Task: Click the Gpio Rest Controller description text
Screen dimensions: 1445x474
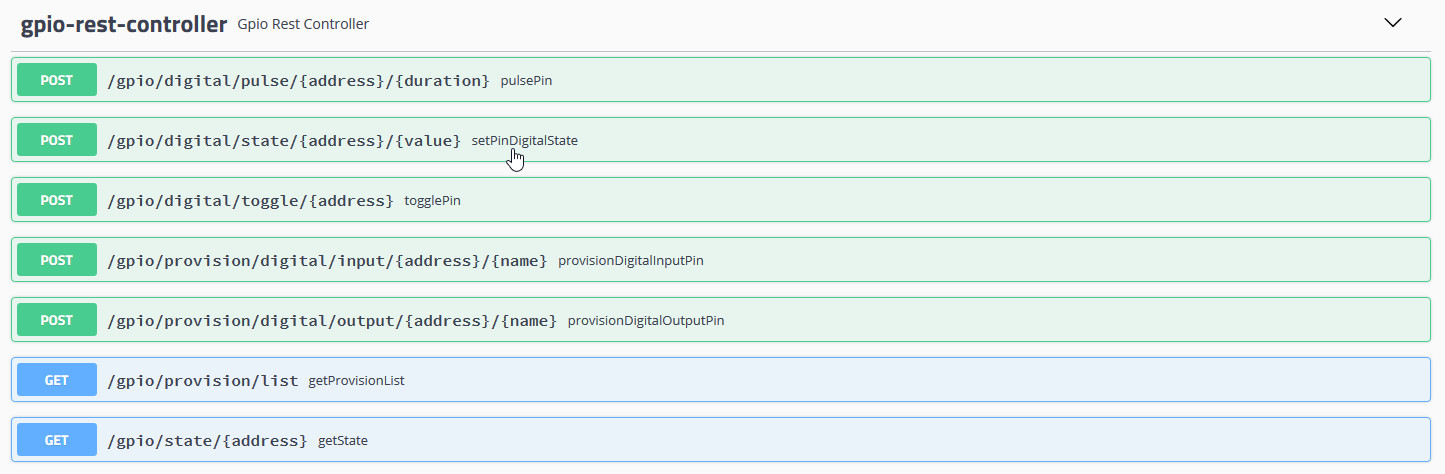Action: pos(303,24)
